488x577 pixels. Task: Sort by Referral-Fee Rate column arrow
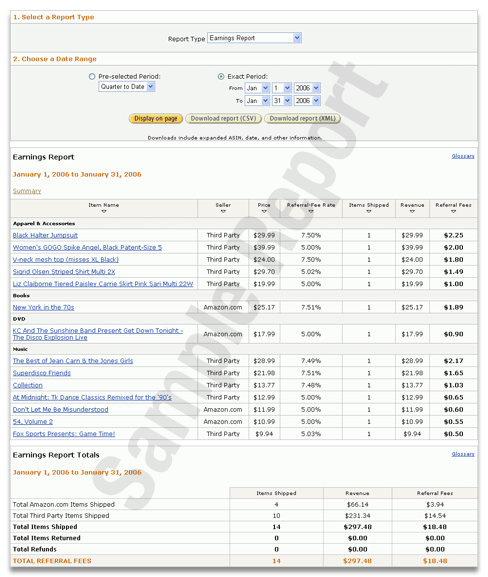(311, 212)
